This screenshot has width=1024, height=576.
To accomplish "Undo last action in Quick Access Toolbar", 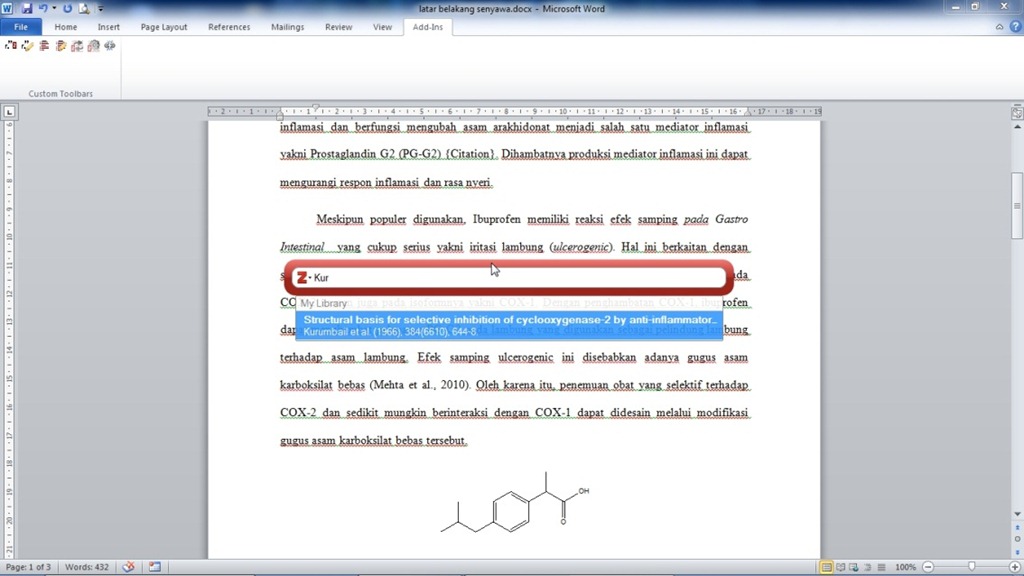I will point(43,8).
